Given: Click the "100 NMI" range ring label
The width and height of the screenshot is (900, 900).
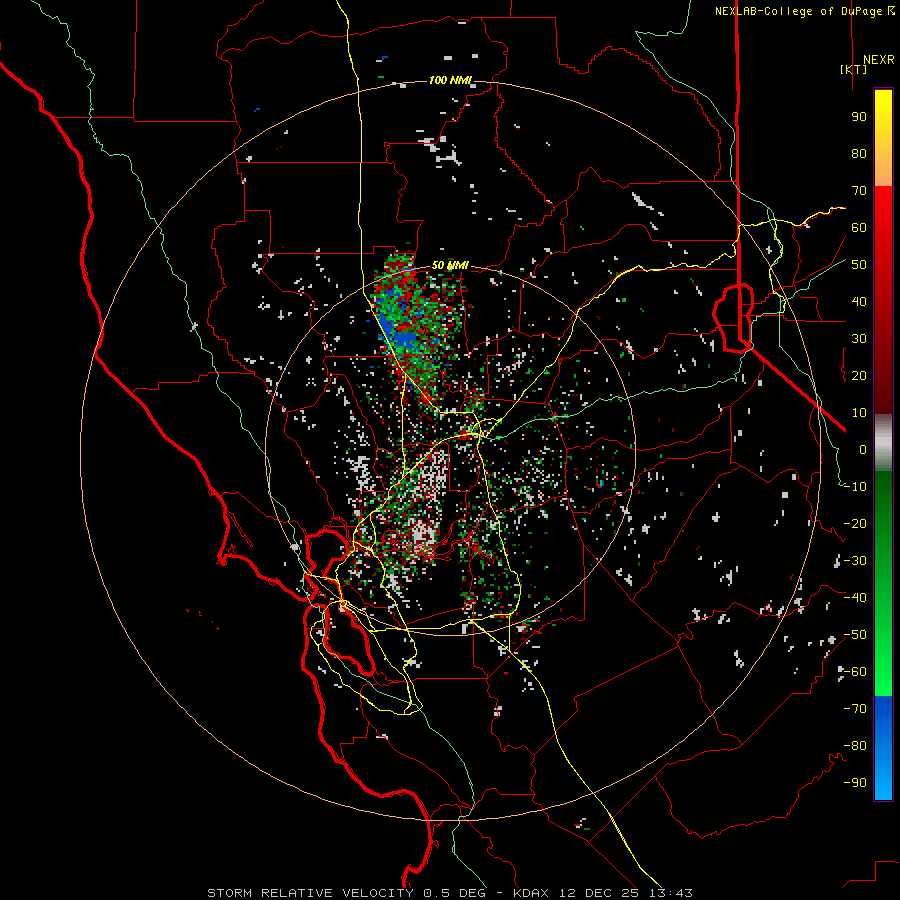Looking at the screenshot, I should click(450, 80).
